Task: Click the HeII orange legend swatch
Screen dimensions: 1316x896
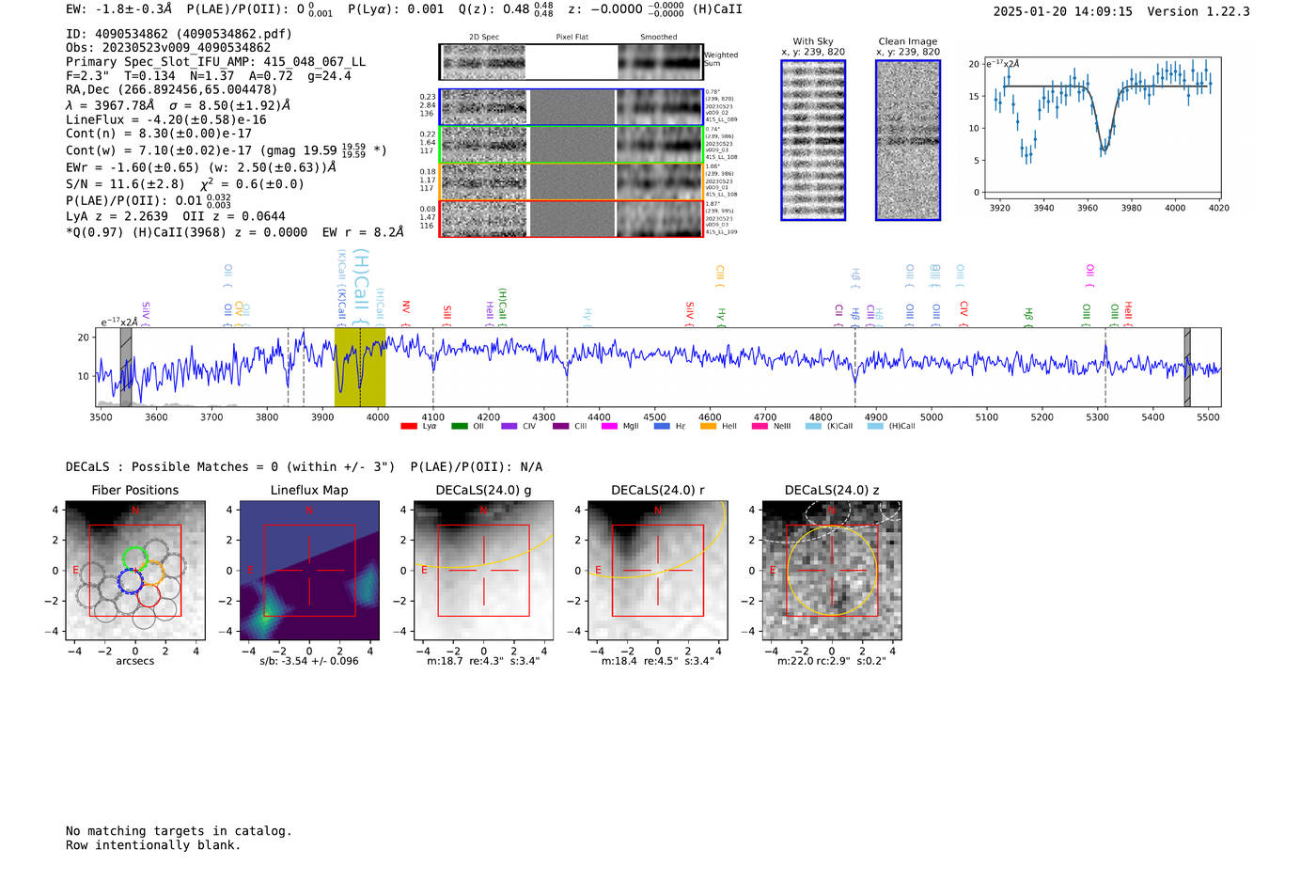Action: click(x=708, y=426)
